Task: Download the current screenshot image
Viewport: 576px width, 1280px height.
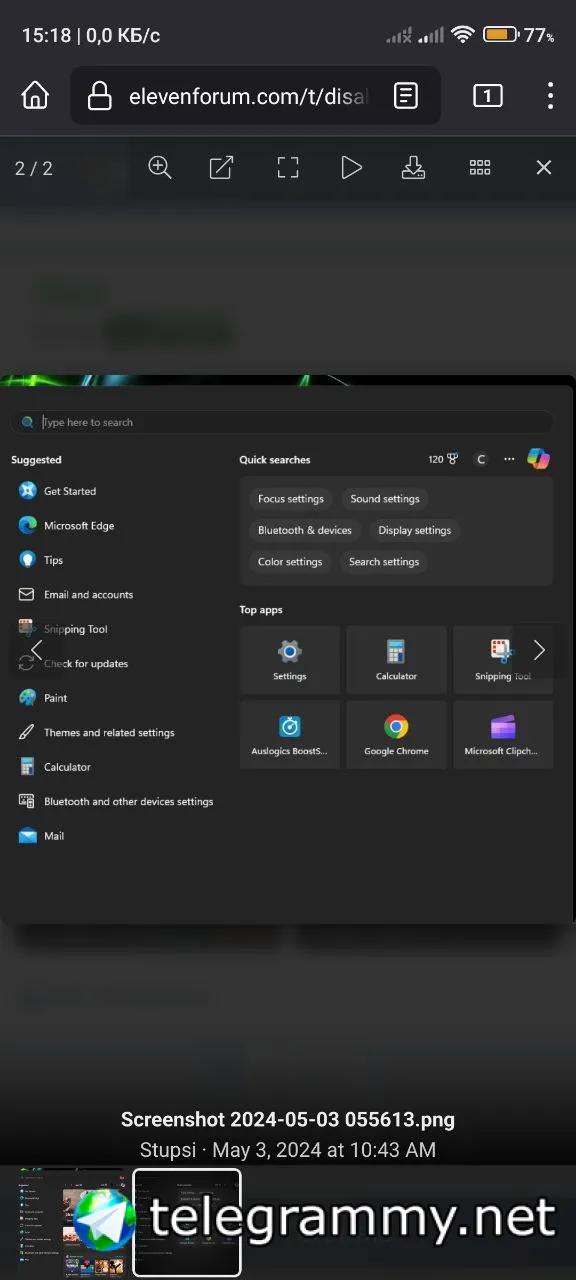Action: coord(414,167)
